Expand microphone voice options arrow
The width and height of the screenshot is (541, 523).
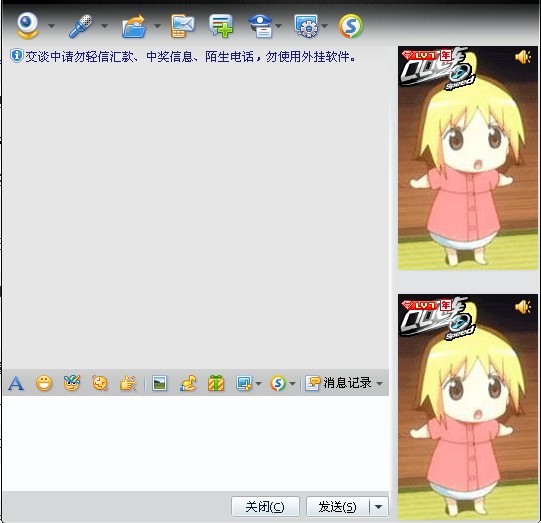(104, 26)
